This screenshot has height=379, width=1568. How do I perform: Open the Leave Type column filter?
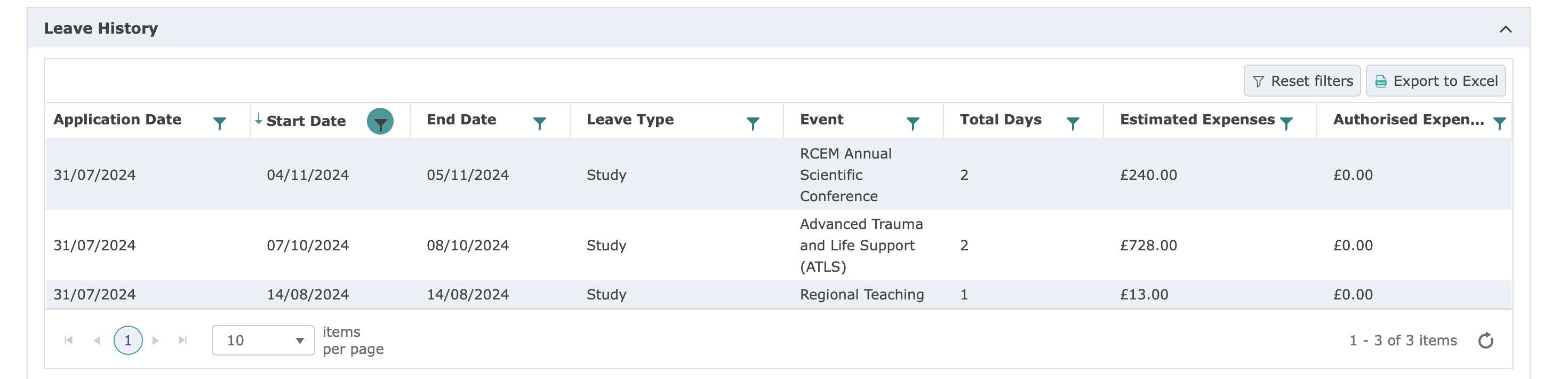753,123
